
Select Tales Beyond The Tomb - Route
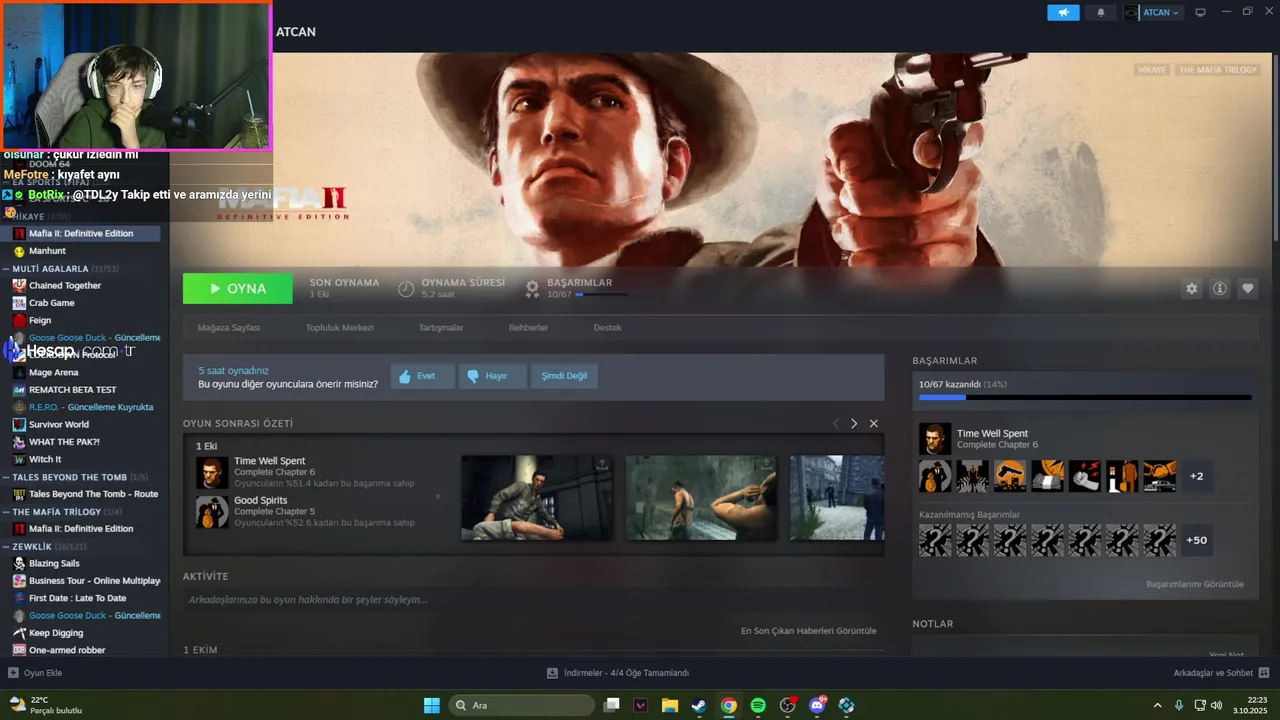pyautogui.click(x=93, y=494)
